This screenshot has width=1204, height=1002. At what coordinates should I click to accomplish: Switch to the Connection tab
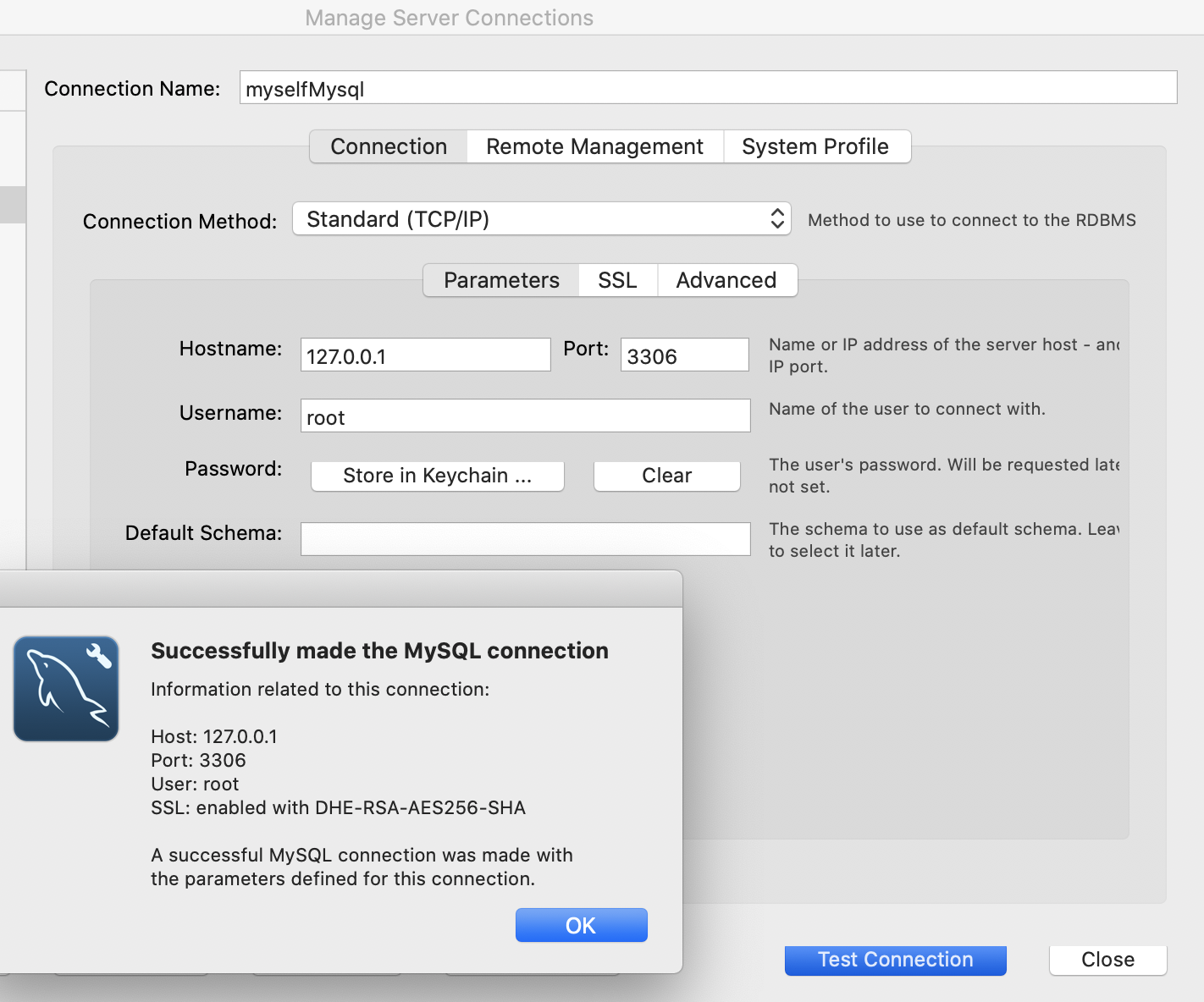tap(389, 146)
